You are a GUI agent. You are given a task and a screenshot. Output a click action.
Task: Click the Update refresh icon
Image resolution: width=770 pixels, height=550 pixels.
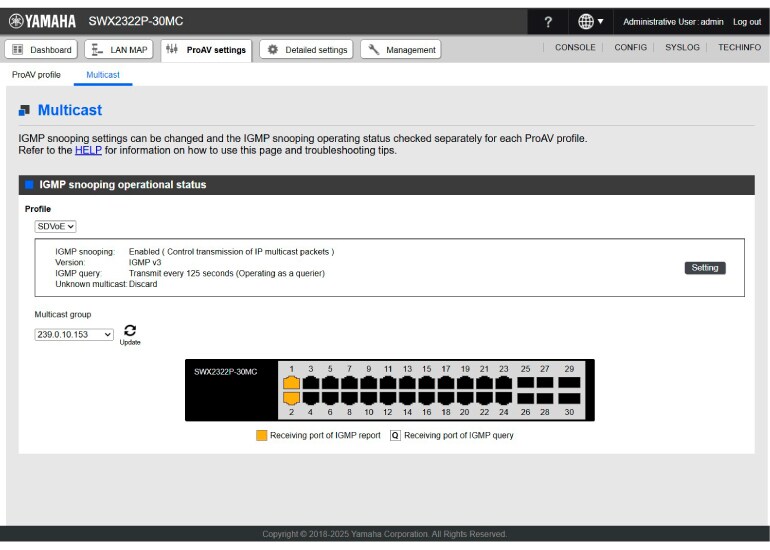130,332
